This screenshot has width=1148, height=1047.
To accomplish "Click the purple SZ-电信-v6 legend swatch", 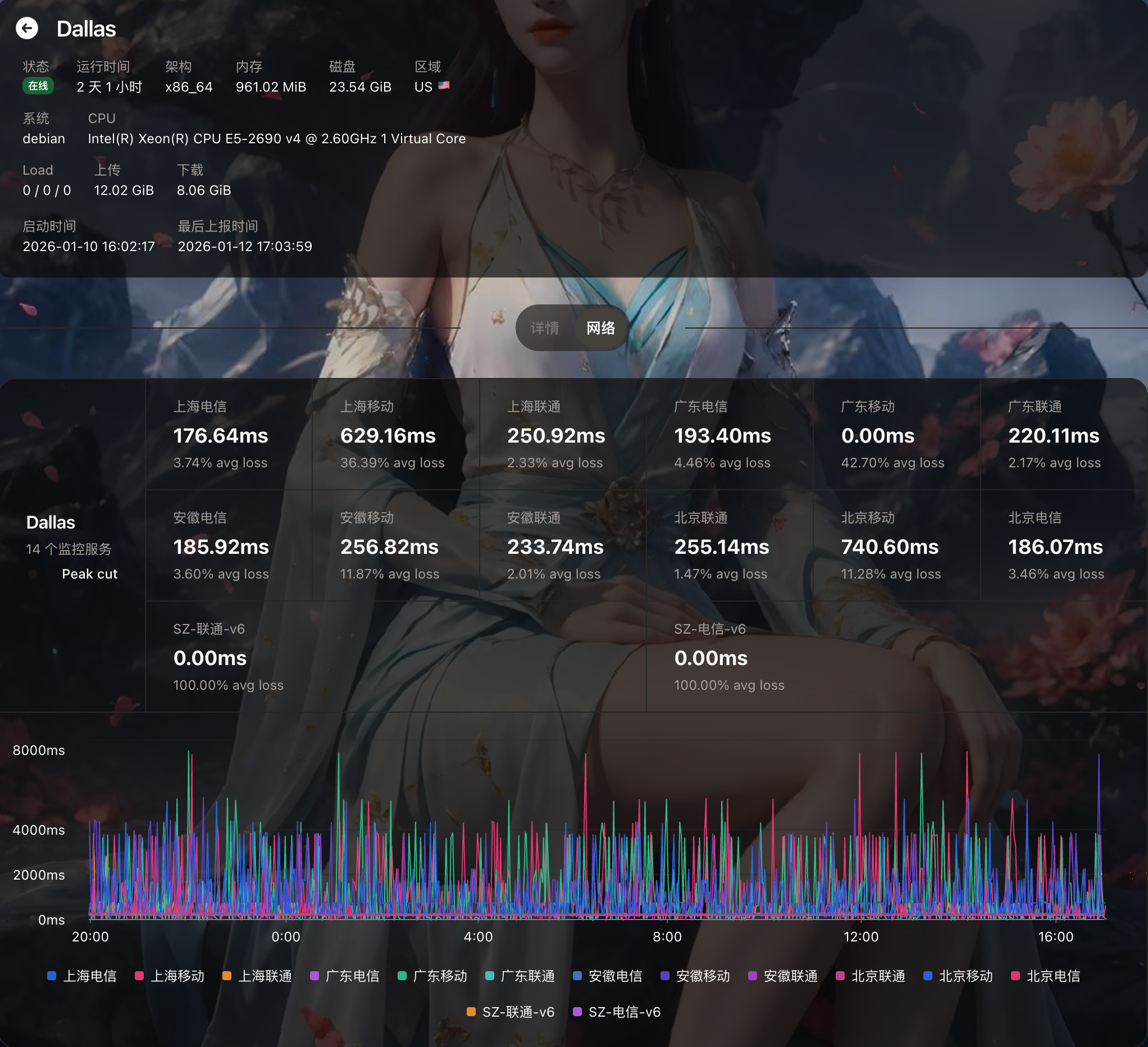I will coord(577,1012).
